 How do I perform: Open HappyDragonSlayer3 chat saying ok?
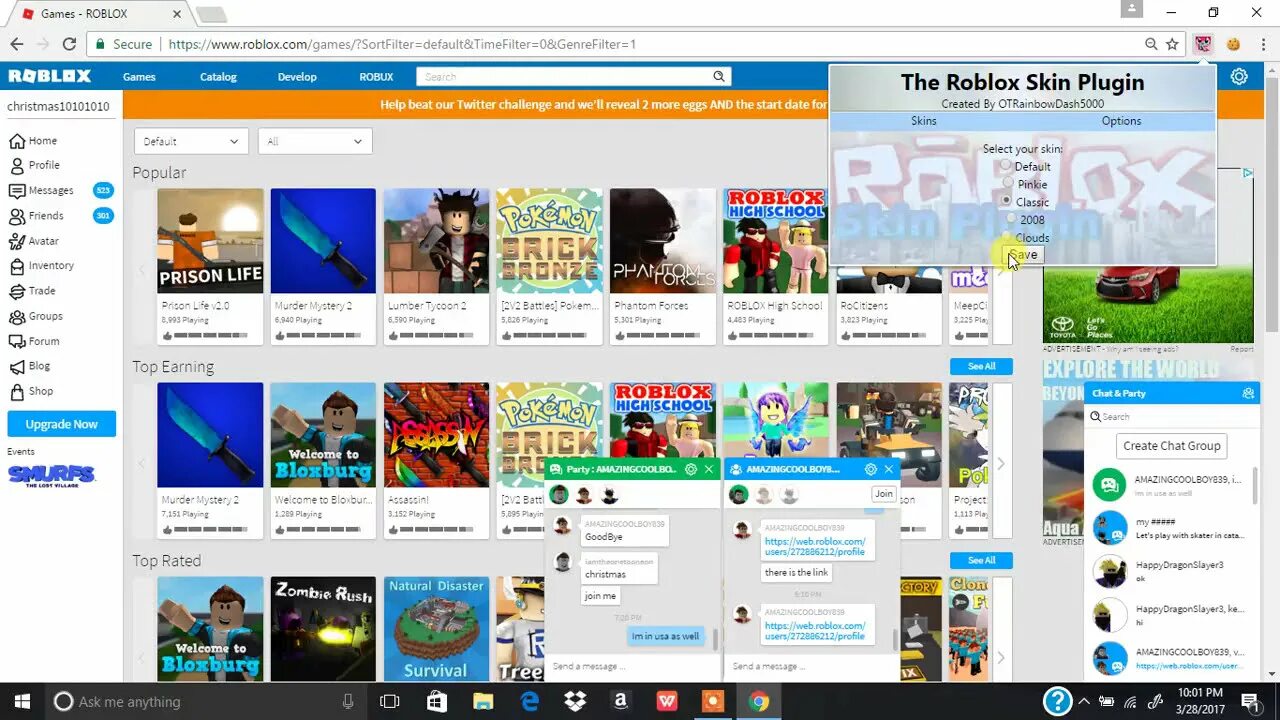[1172, 571]
